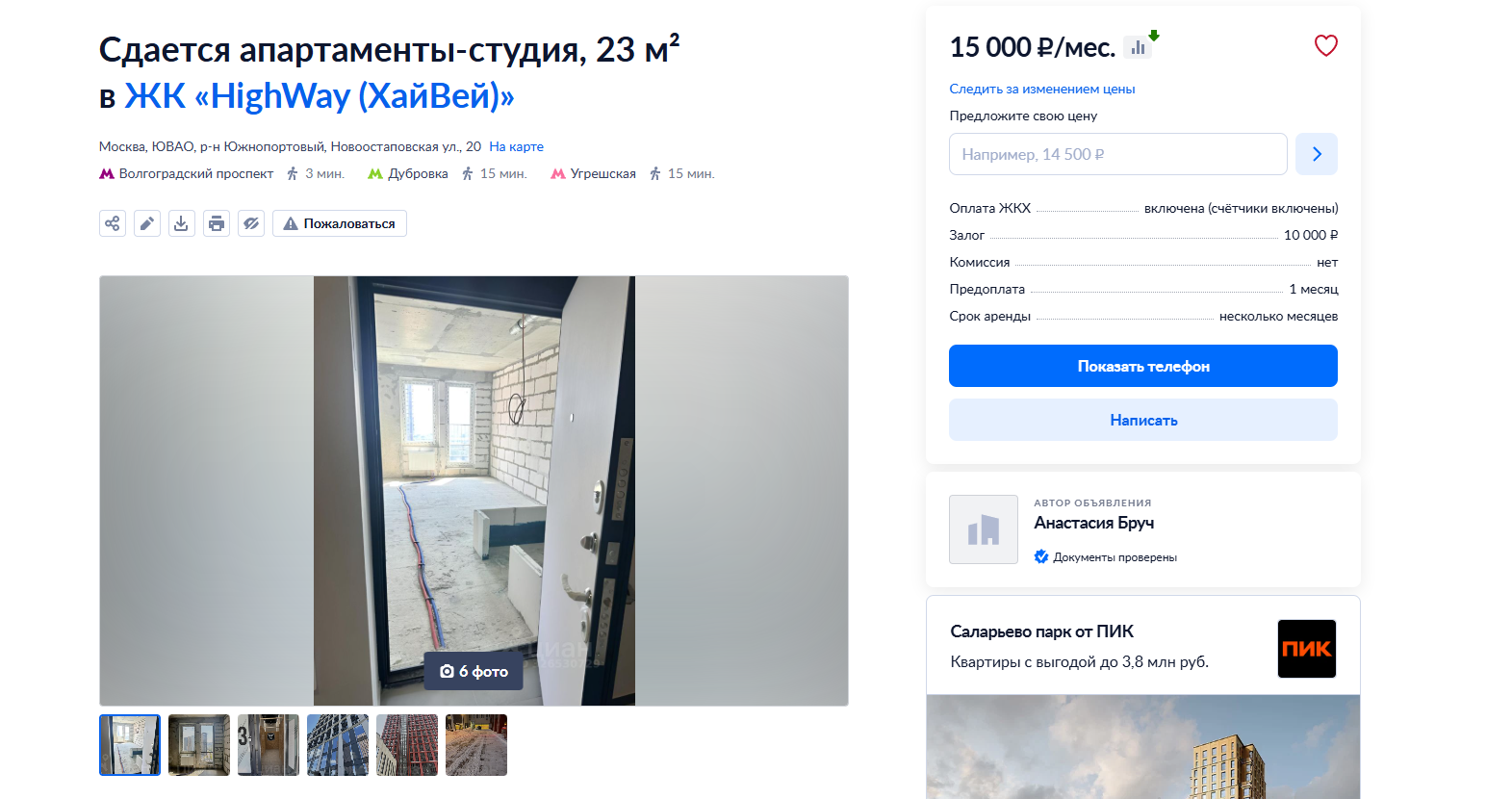Open ЖК «HighWay (ХайВей)» link

(x=320, y=96)
